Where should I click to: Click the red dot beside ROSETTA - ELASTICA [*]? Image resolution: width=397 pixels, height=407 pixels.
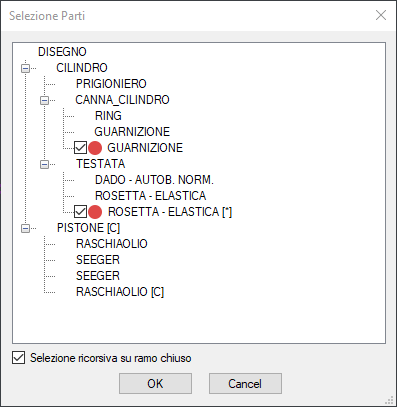click(95, 212)
